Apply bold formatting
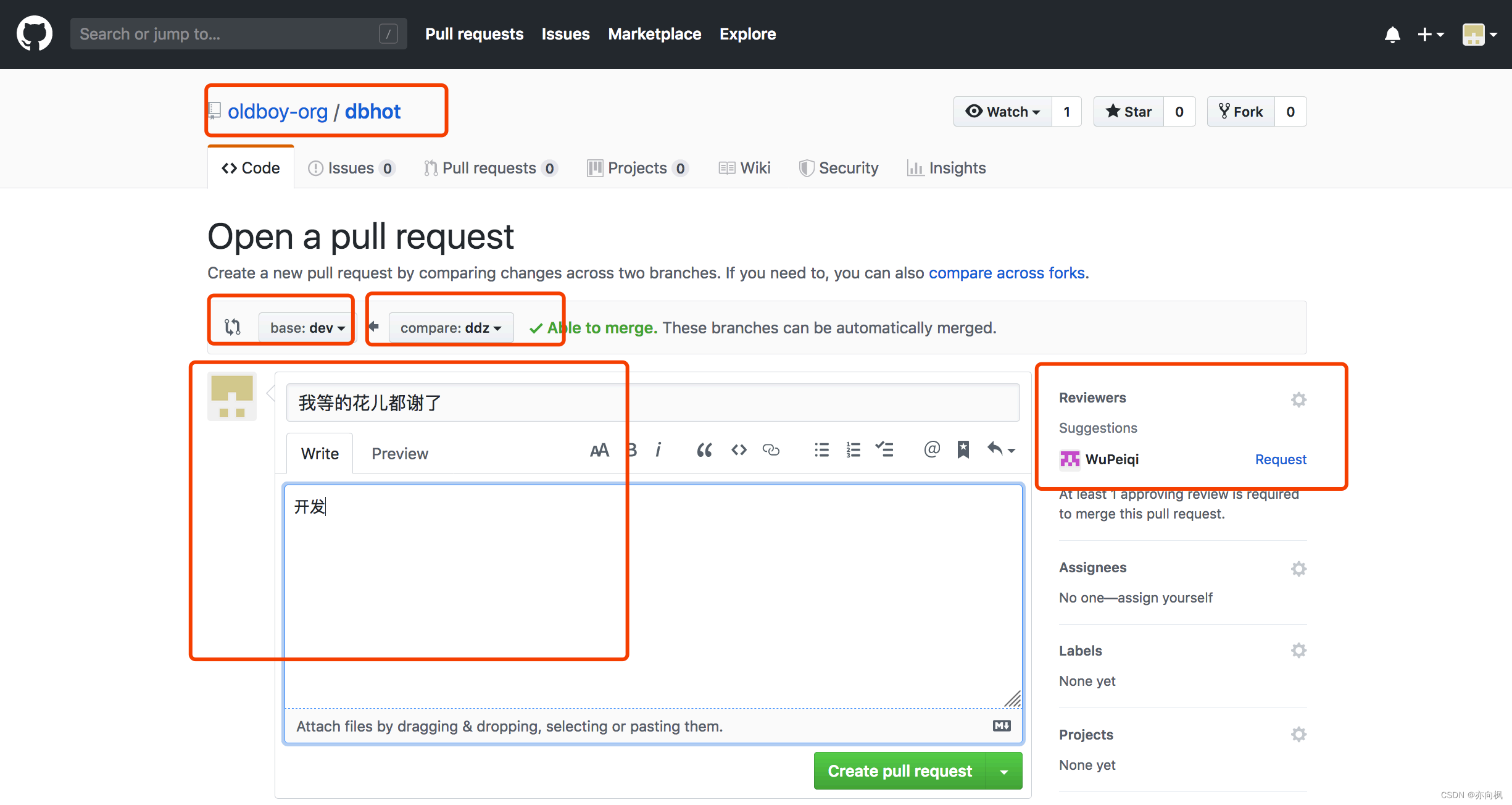Viewport: 1512px width, 805px height. (632, 451)
